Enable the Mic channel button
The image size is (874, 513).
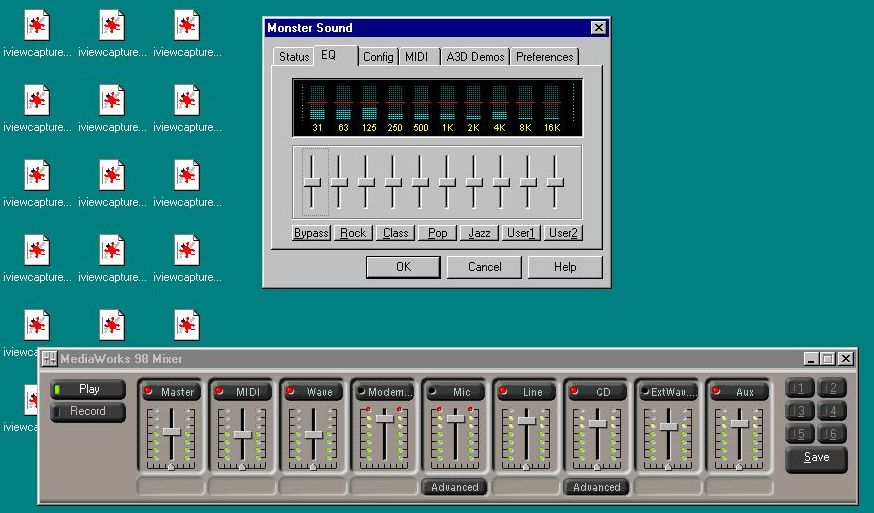click(455, 391)
